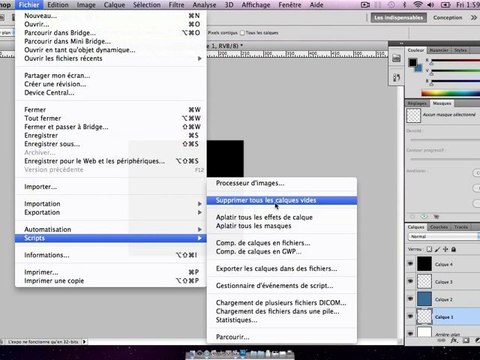Open the Fichier menu
The height and width of the screenshot is (360, 480).
click(29, 5)
